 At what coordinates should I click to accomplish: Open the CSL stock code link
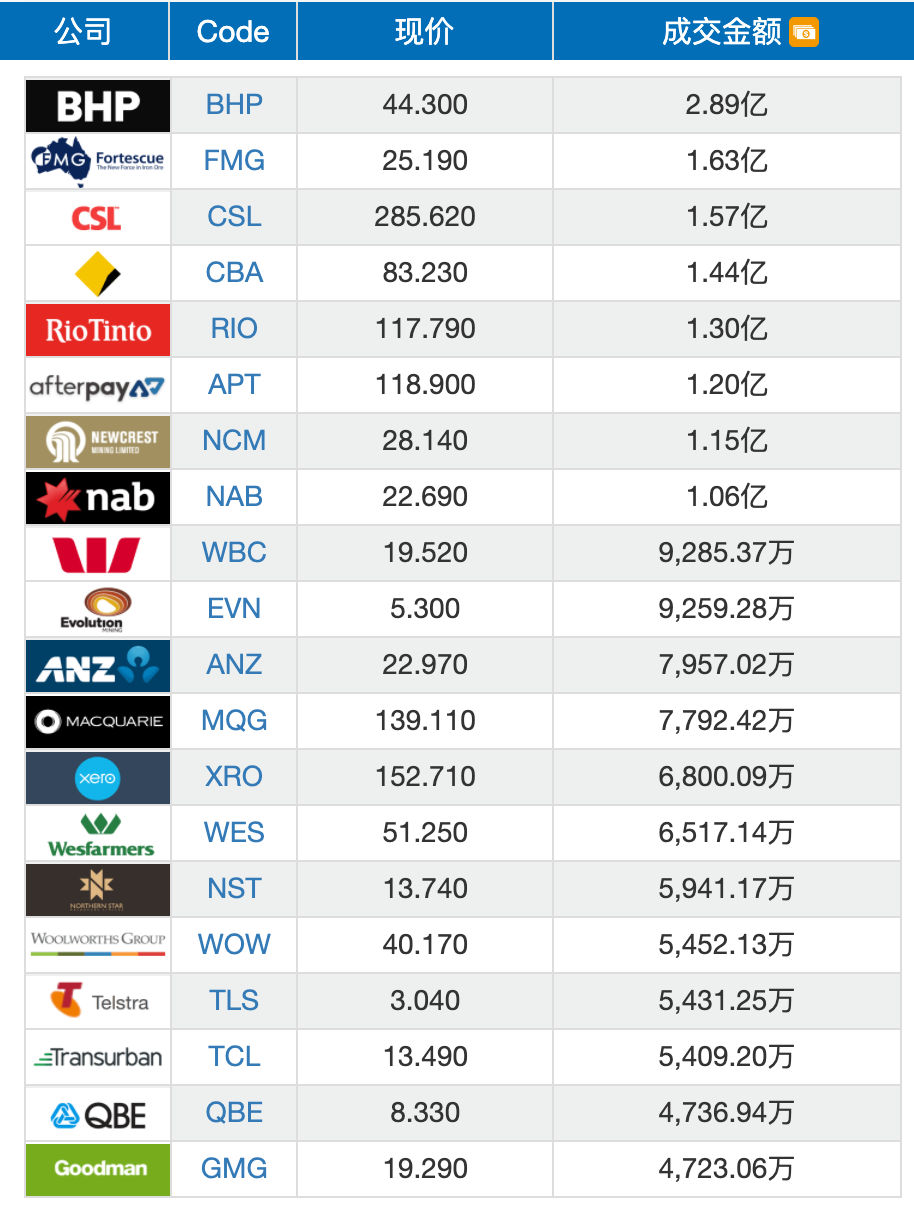(234, 217)
